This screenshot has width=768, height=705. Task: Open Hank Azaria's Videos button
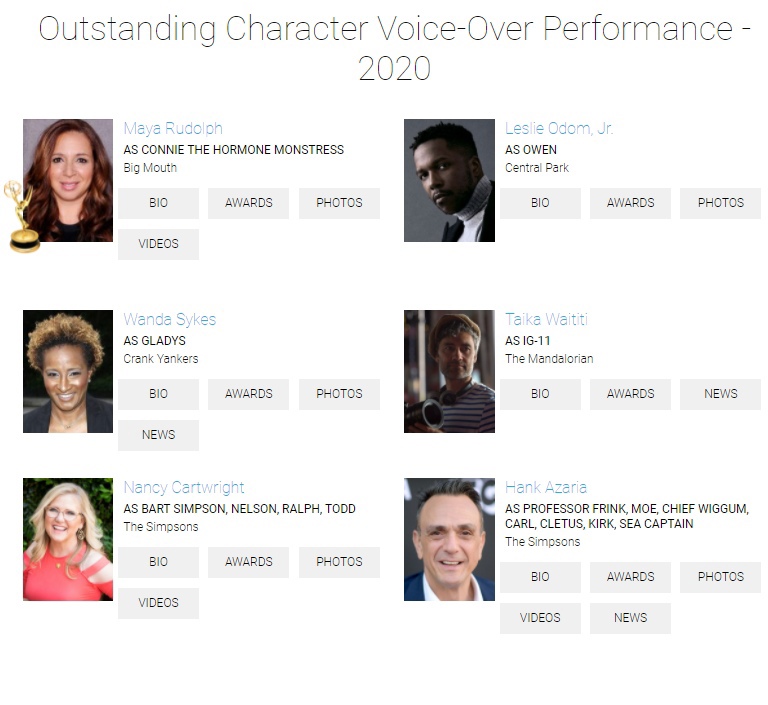[540, 618]
